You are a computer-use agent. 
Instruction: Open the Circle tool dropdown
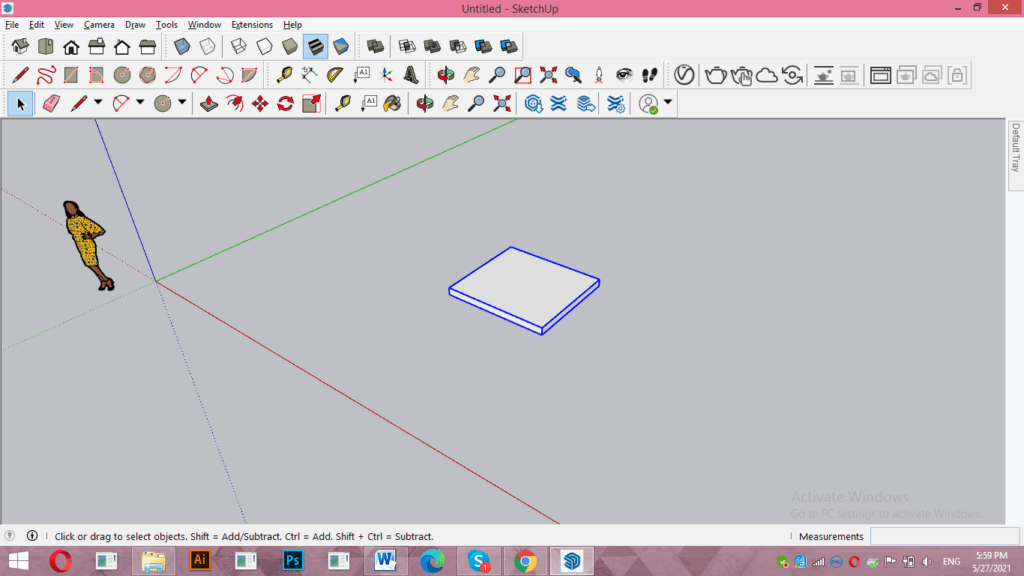180,103
